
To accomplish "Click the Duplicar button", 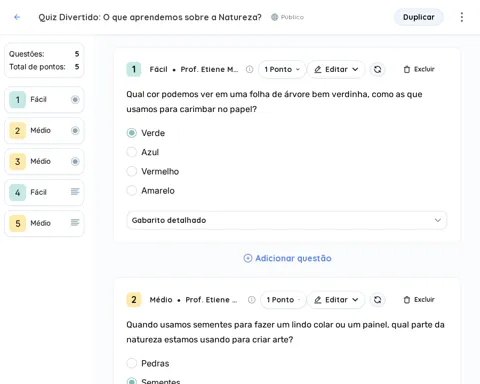I will (x=419, y=17).
